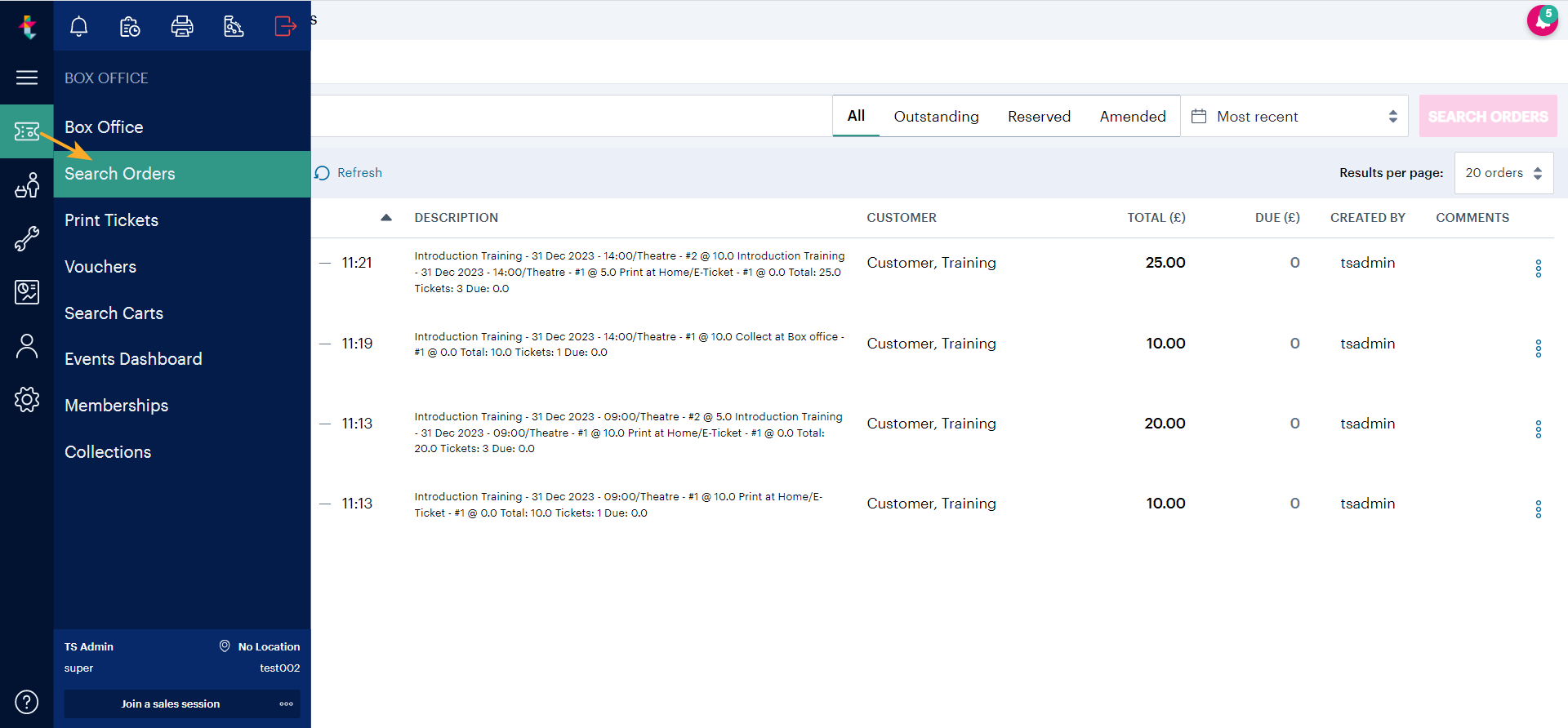Click tsadmin on the 11:19 order row

1367,344
